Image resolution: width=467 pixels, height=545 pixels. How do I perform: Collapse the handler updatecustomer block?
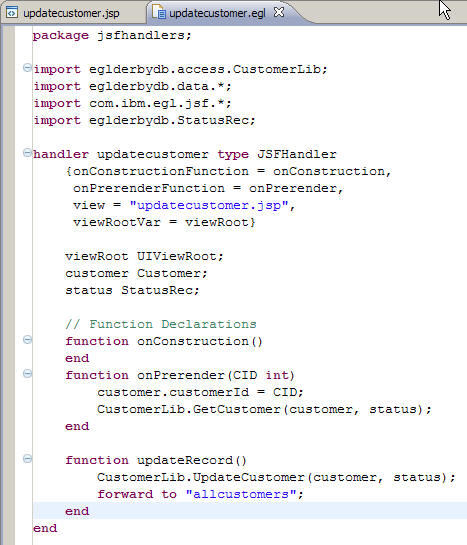27,153
